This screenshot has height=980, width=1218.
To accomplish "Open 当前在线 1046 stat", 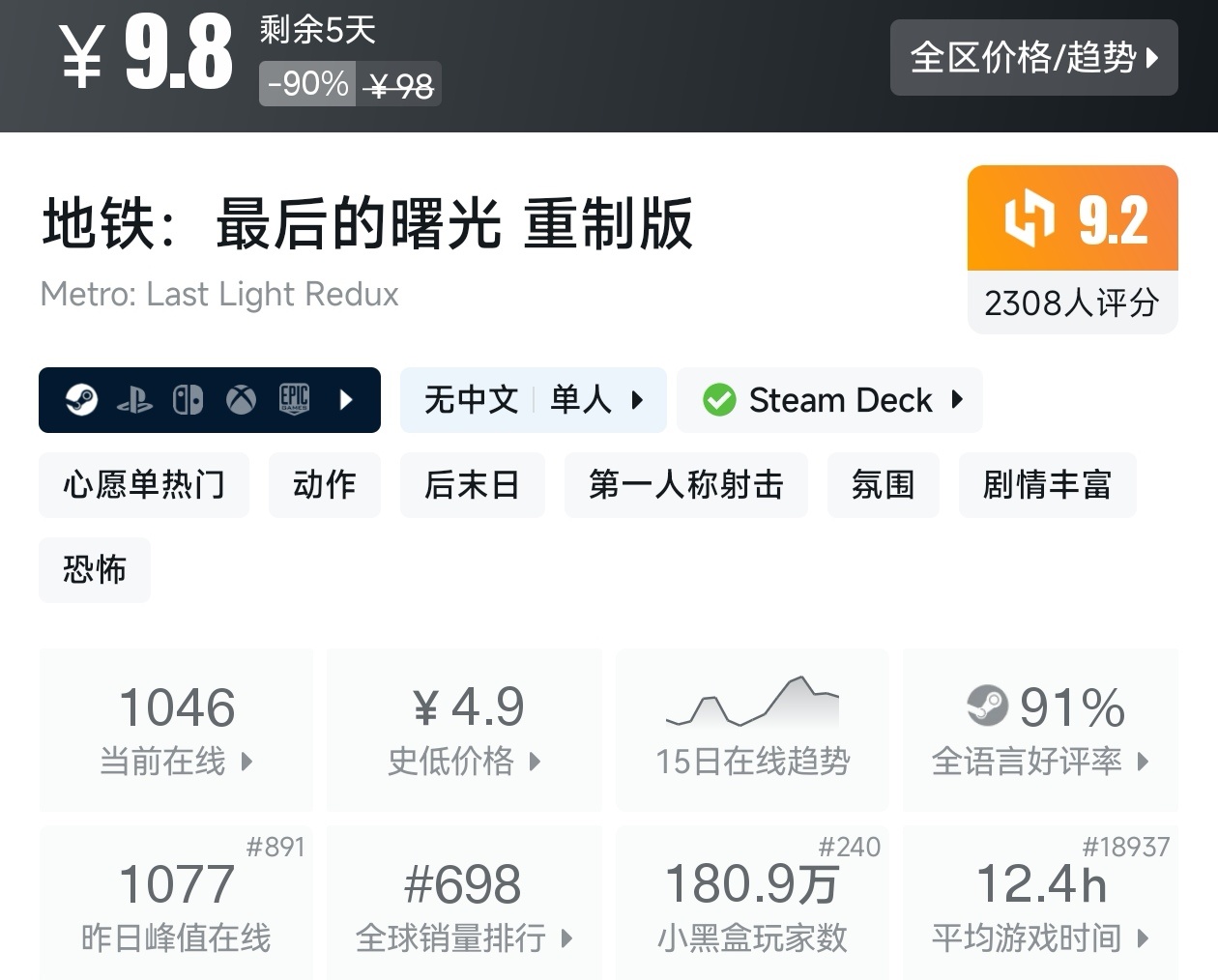I will 177,730.
